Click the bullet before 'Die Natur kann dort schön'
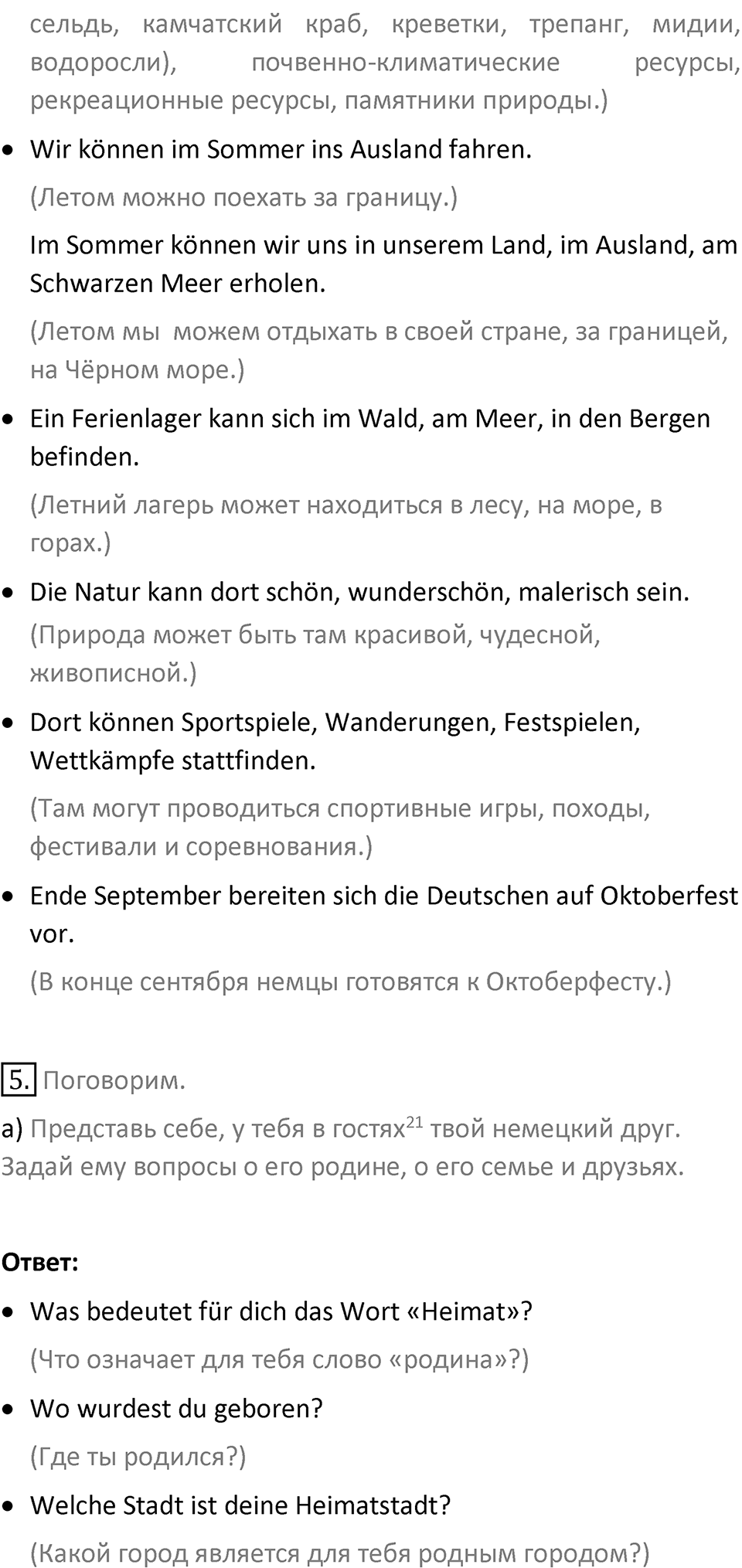This screenshot has width=742, height=1568. 9,594
